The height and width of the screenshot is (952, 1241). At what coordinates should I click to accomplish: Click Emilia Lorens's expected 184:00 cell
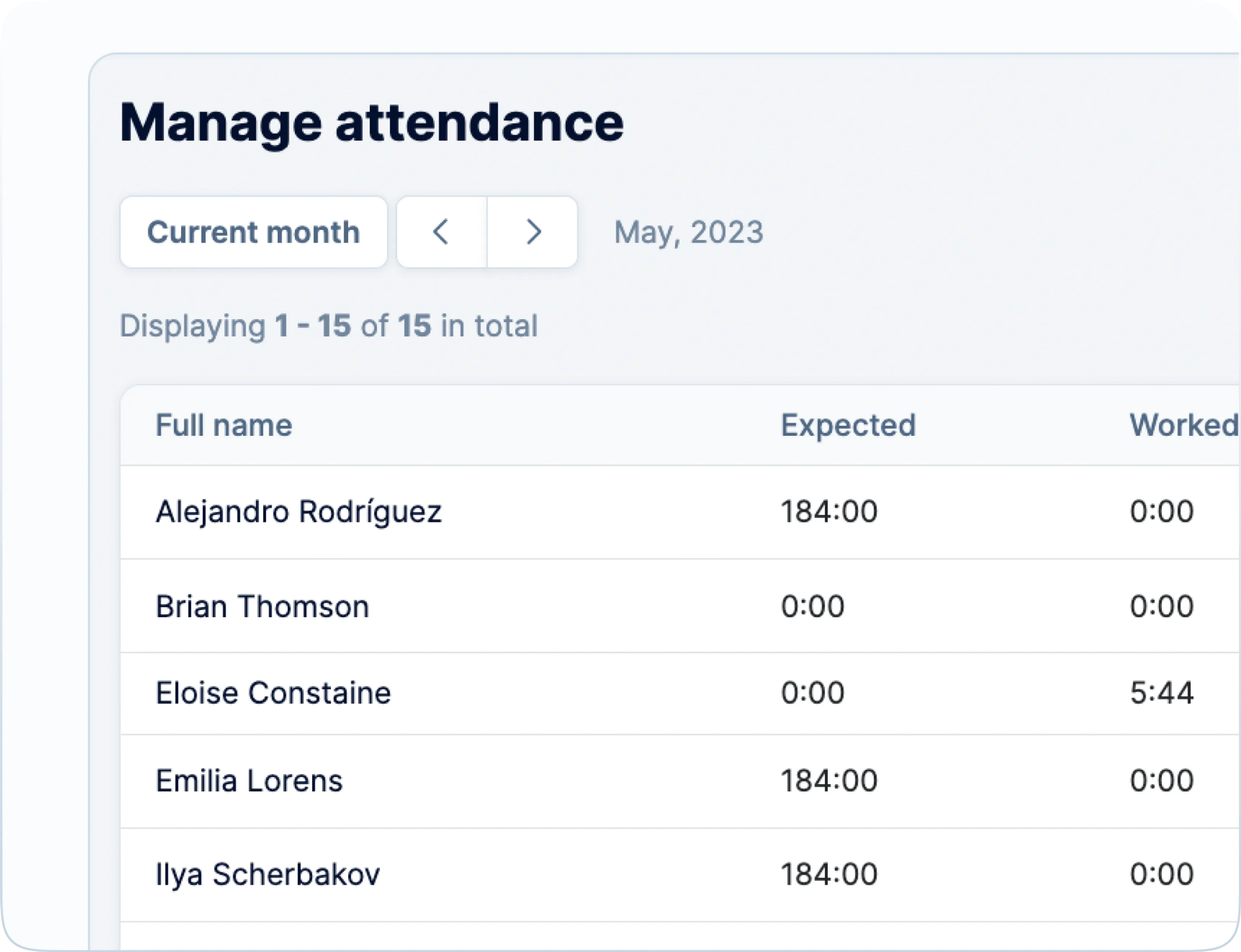[829, 781]
